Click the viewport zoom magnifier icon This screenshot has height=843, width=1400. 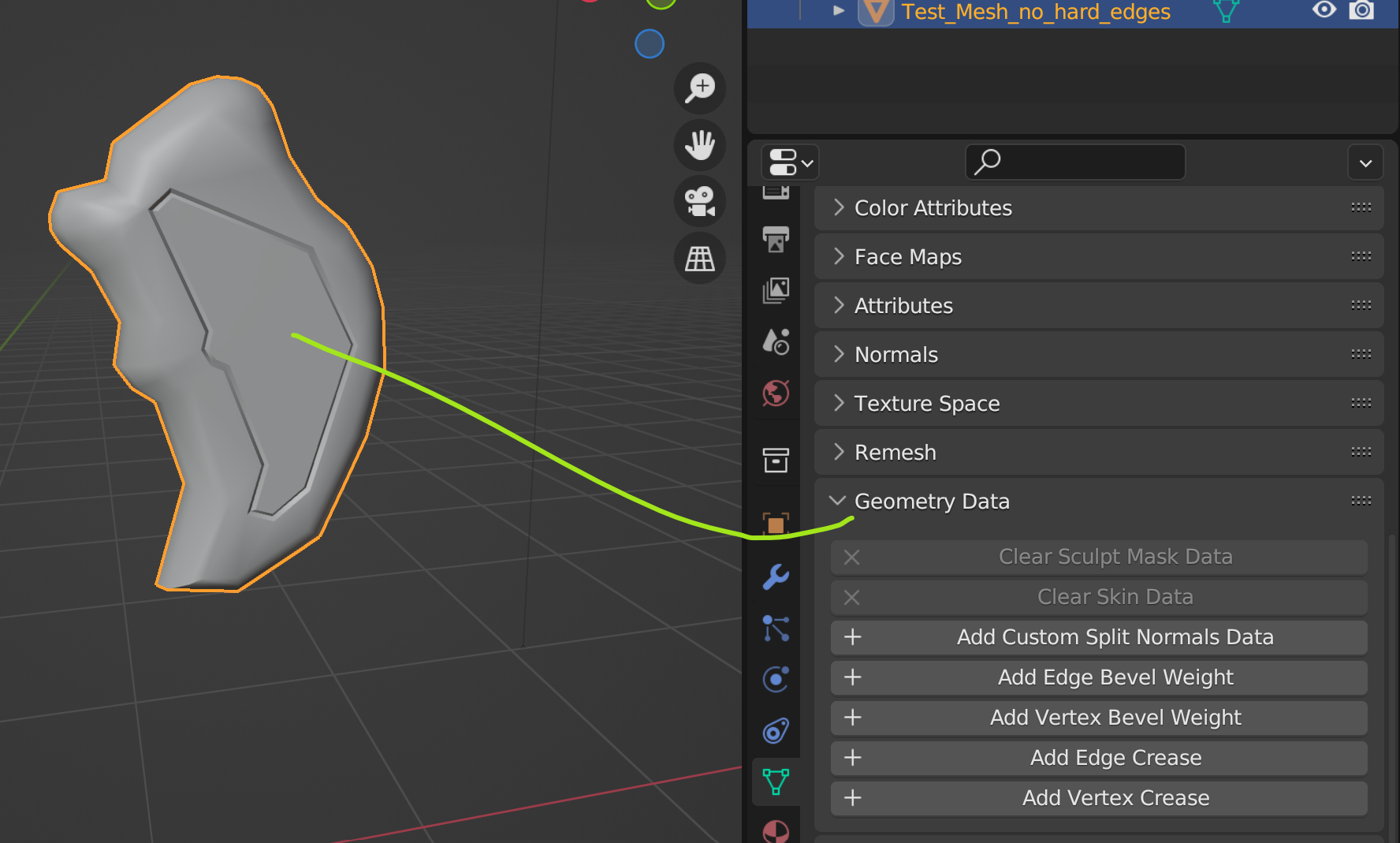tap(699, 88)
